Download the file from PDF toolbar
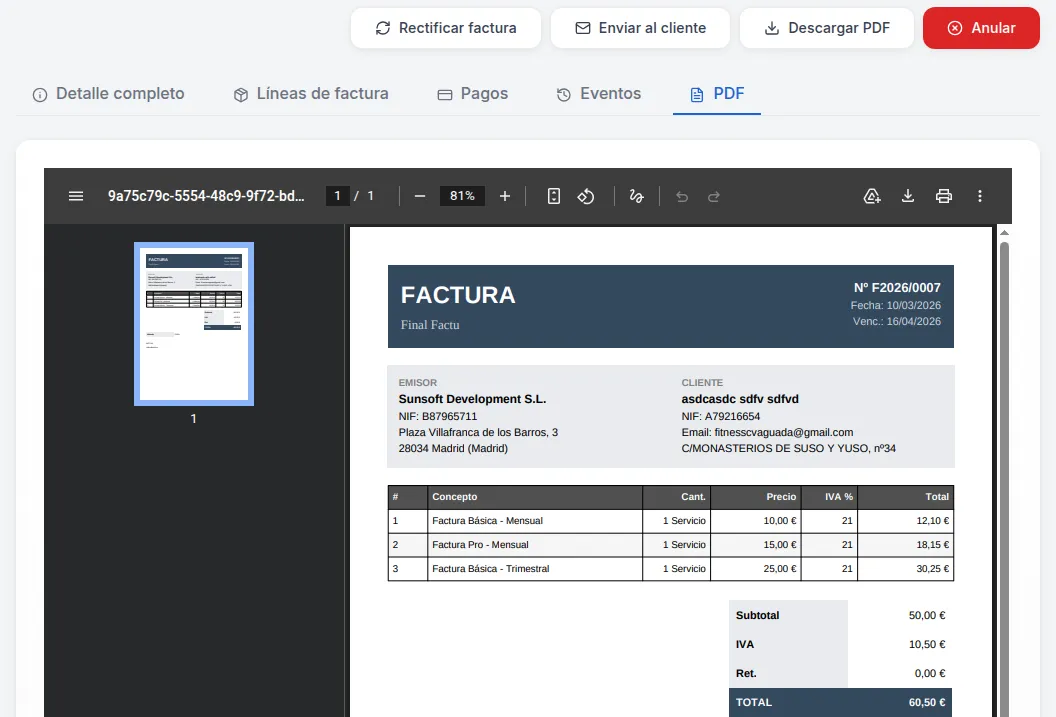The height and width of the screenshot is (717, 1056). 908,196
